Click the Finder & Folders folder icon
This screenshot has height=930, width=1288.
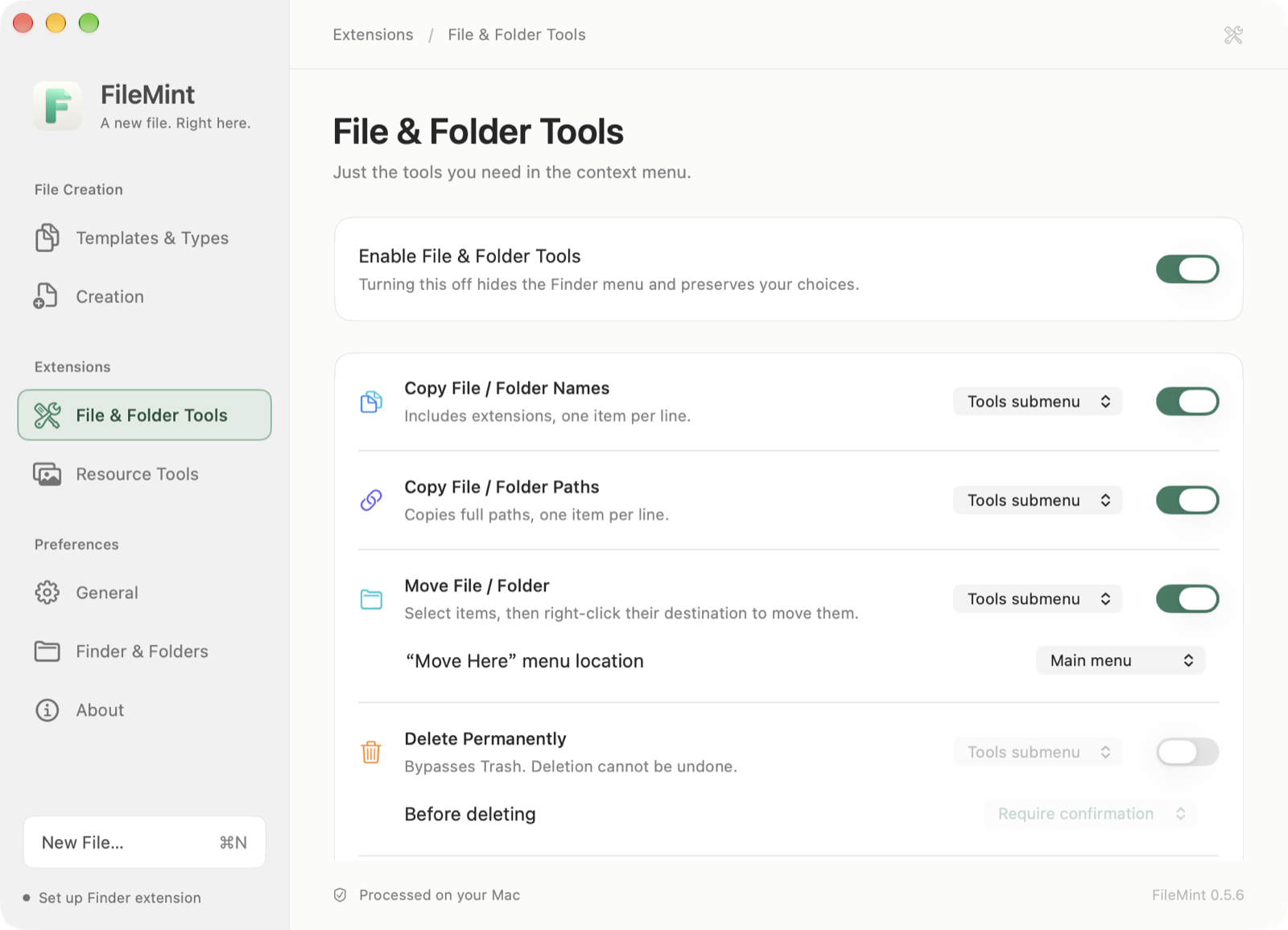[x=47, y=651]
